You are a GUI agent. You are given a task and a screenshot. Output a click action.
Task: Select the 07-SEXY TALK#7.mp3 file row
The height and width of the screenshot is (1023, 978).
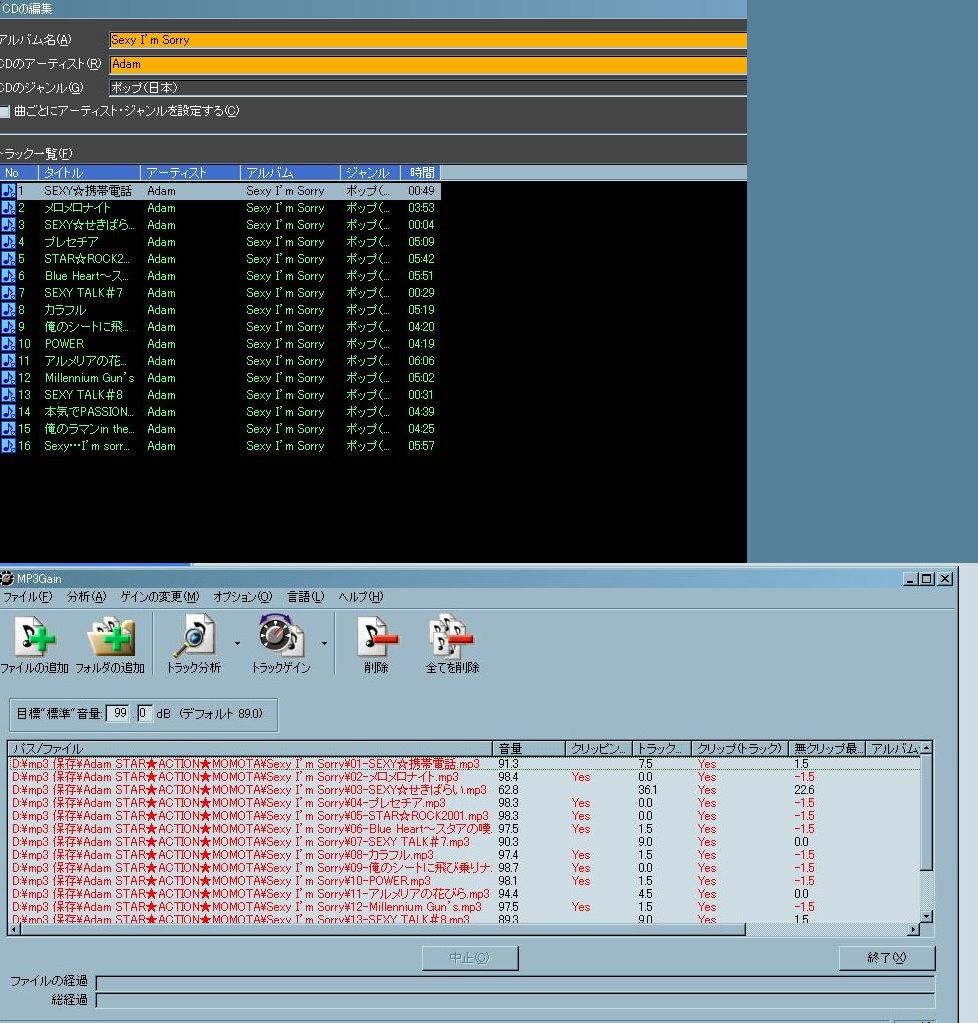pos(465,842)
